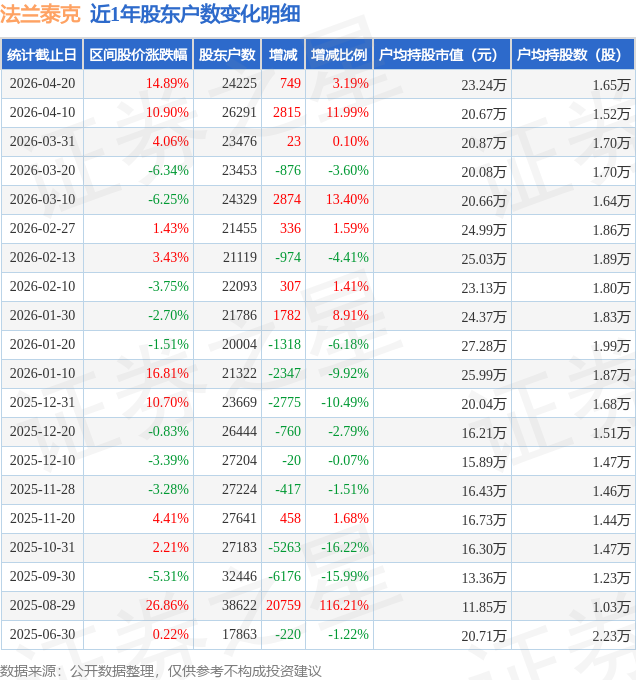
Task: Click the 区间股价涨跌幅 column header
Action: pyautogui.click(x=137, y=55)
